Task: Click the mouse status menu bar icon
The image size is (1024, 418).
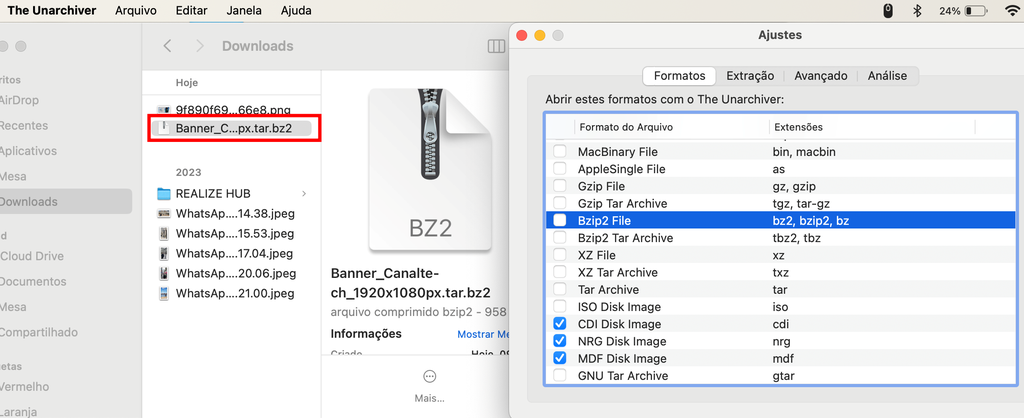Action: pos(888,10)
